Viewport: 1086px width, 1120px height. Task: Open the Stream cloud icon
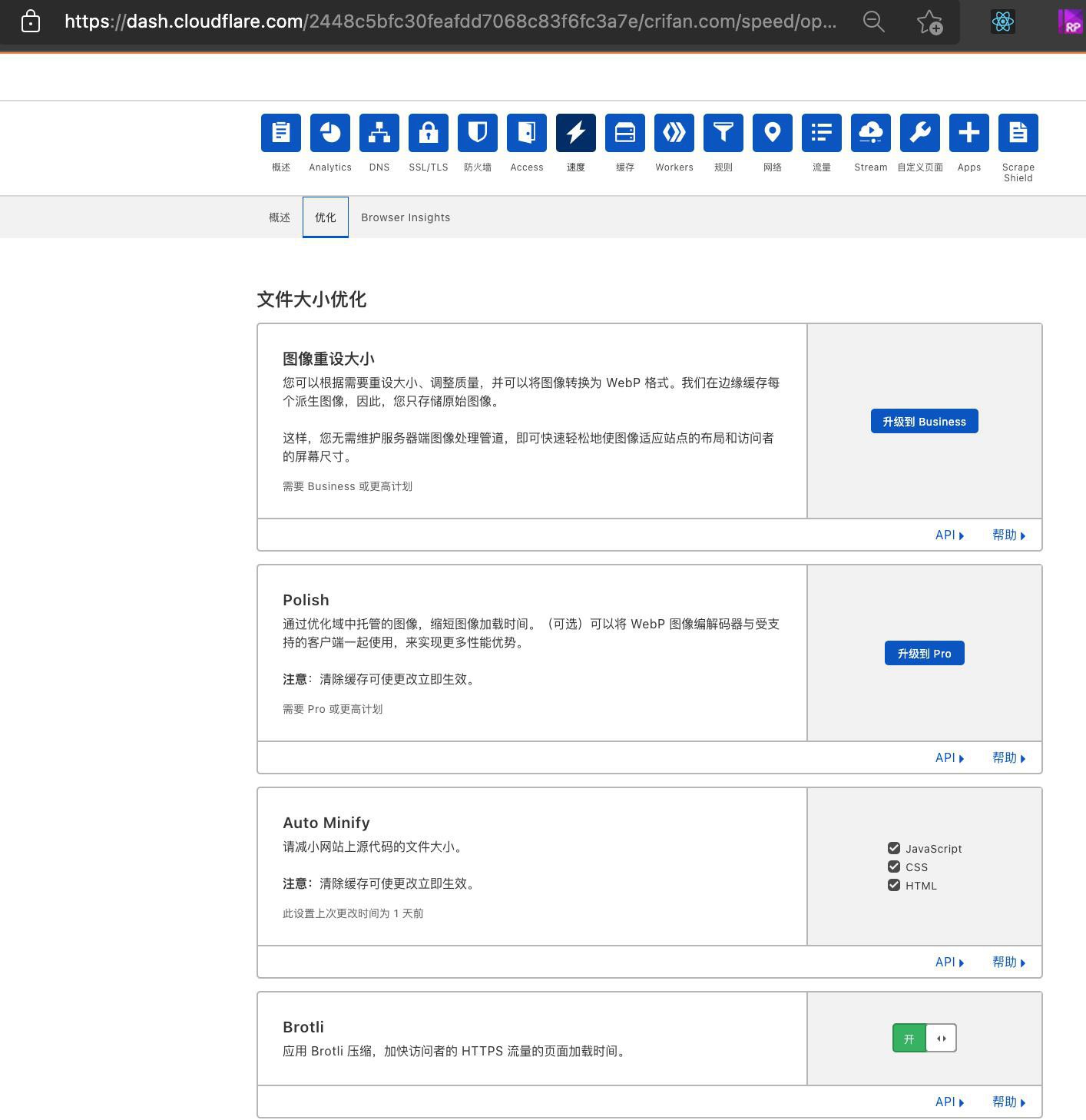[x=871, y=133]
